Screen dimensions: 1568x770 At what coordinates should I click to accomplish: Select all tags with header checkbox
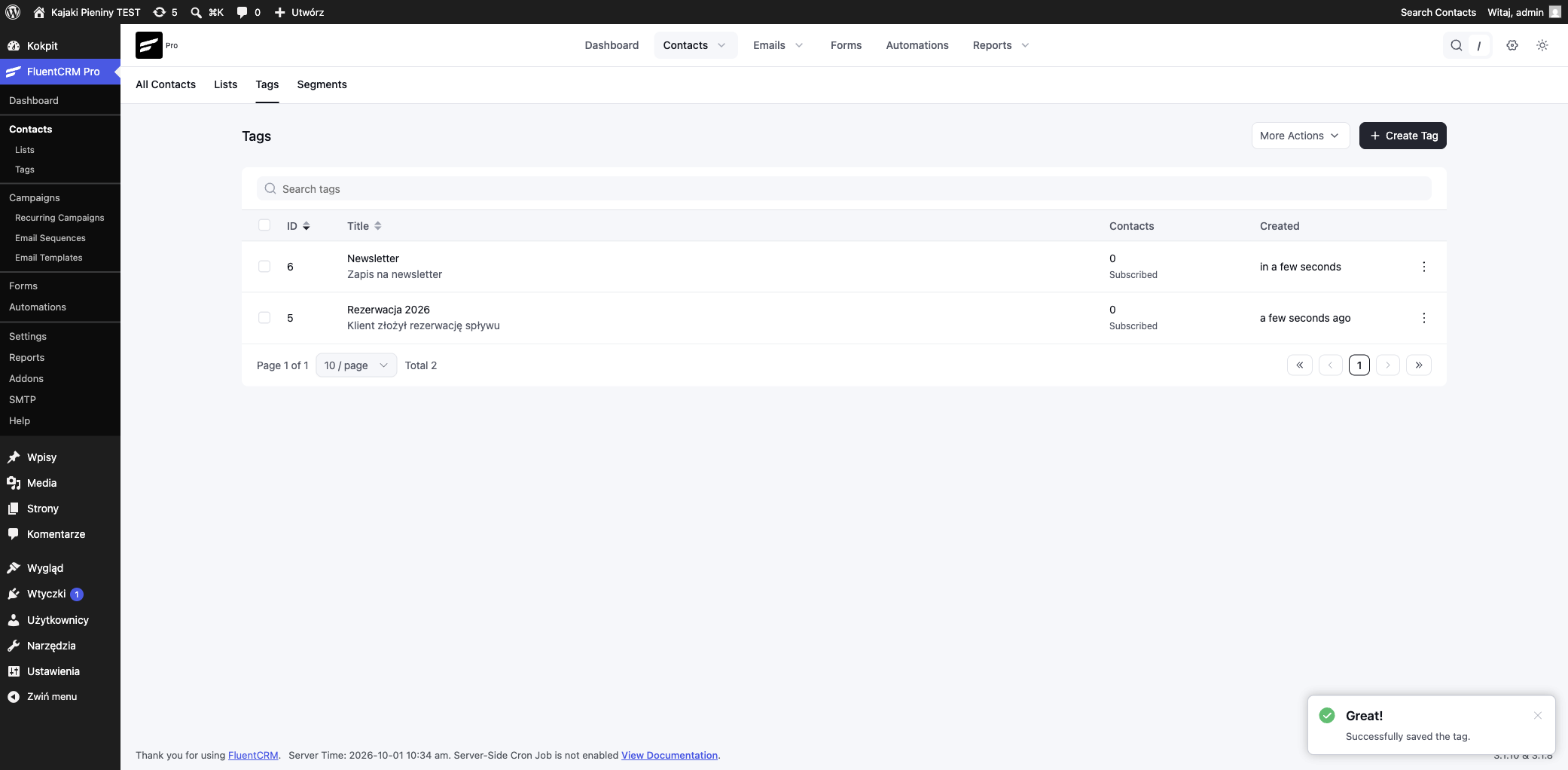pos(264,225)
